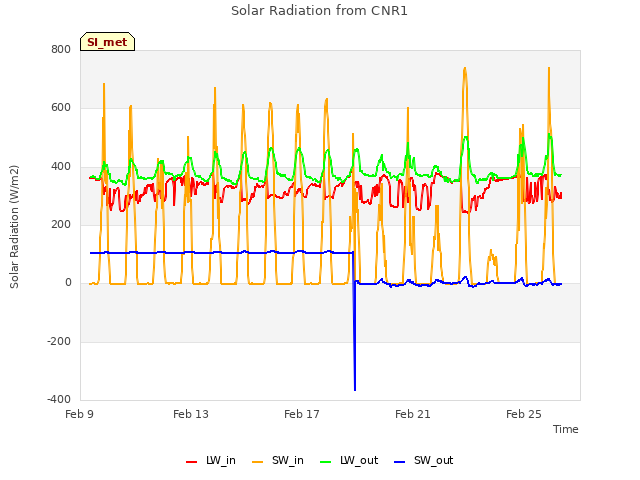Click the tallest orange SW_in peak near Feb 23

pos(465,69)
